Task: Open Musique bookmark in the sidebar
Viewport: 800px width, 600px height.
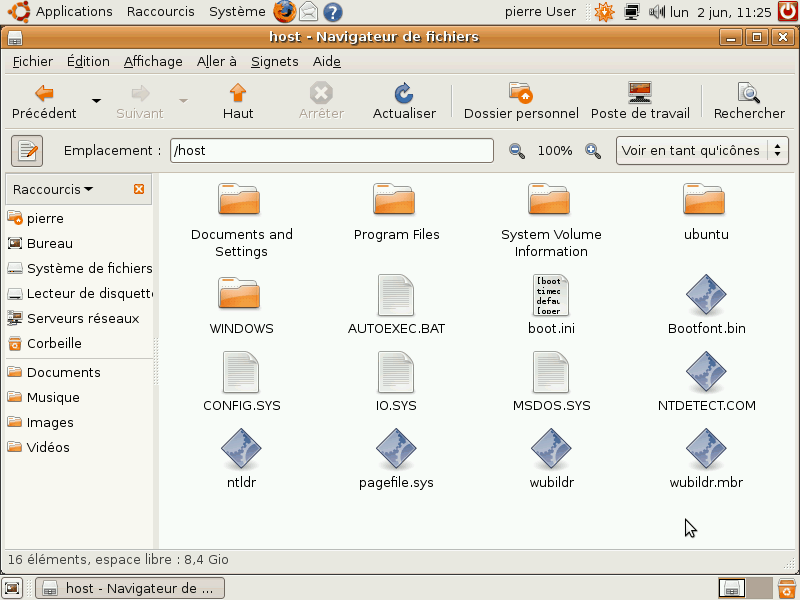Action: pyautogui.click(x=79, y=397)
